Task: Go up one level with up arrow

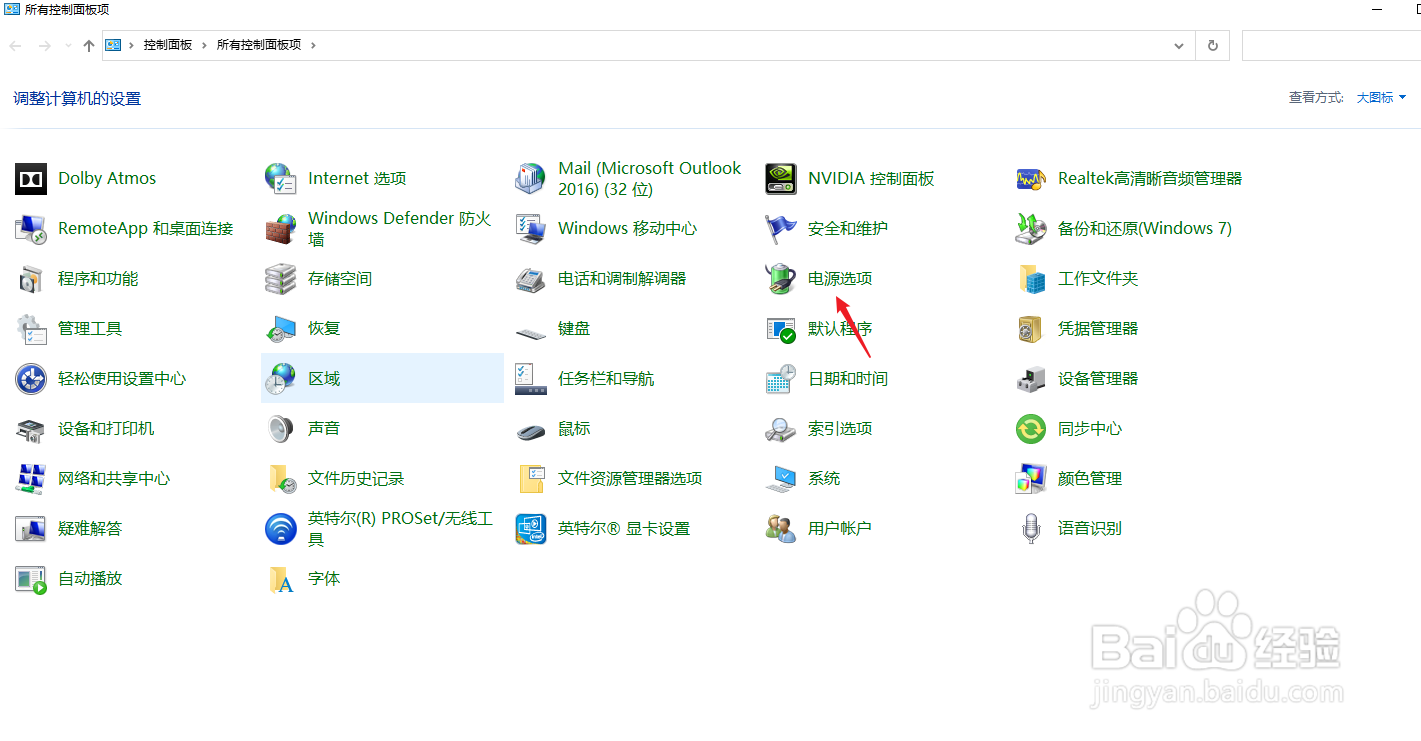Action: [x=89, y=45]
